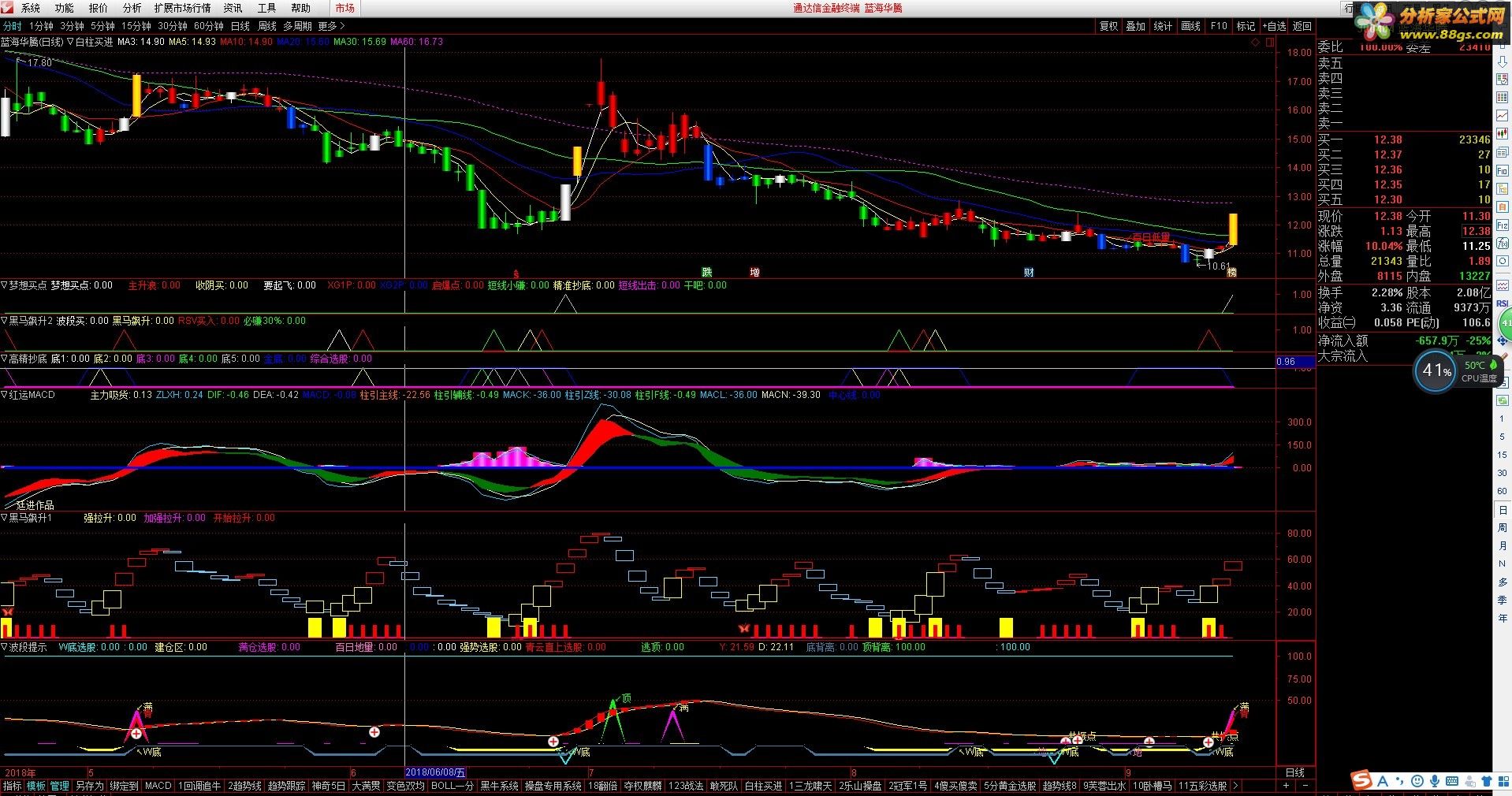Image resolution: width=1512 pixels, height=796 pixels.
Task: Select the 15分钟 period
Action: (136, 26)
